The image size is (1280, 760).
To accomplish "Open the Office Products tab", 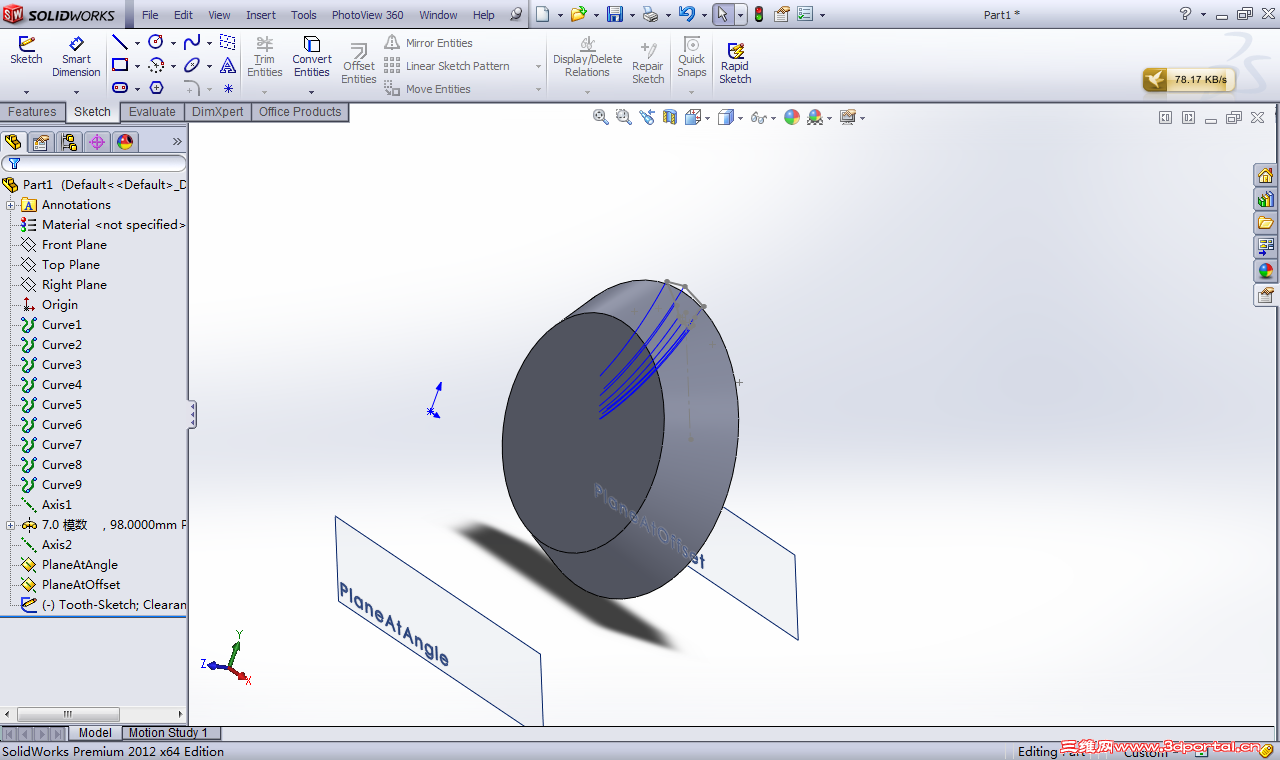I will click(x=300, y=112).
